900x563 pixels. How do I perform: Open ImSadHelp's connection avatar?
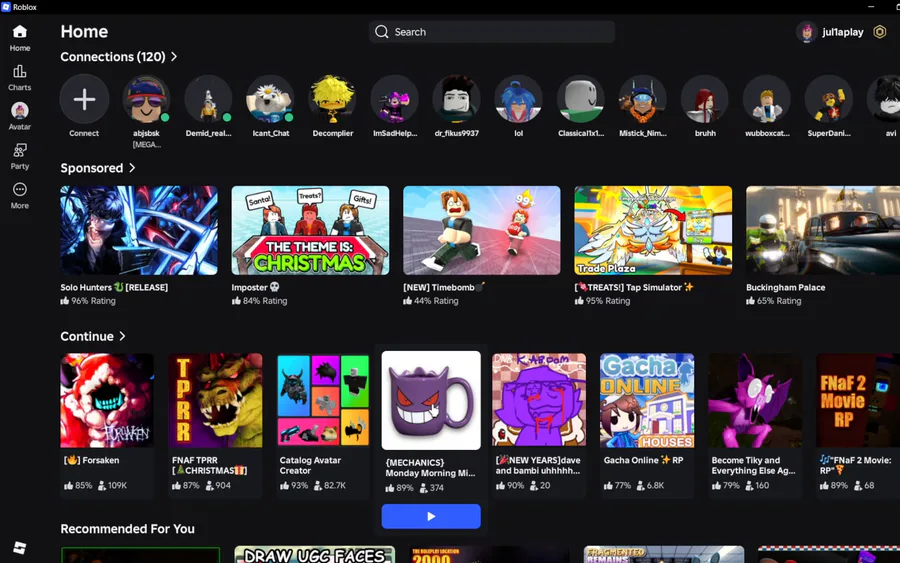[x=394, y=99]
